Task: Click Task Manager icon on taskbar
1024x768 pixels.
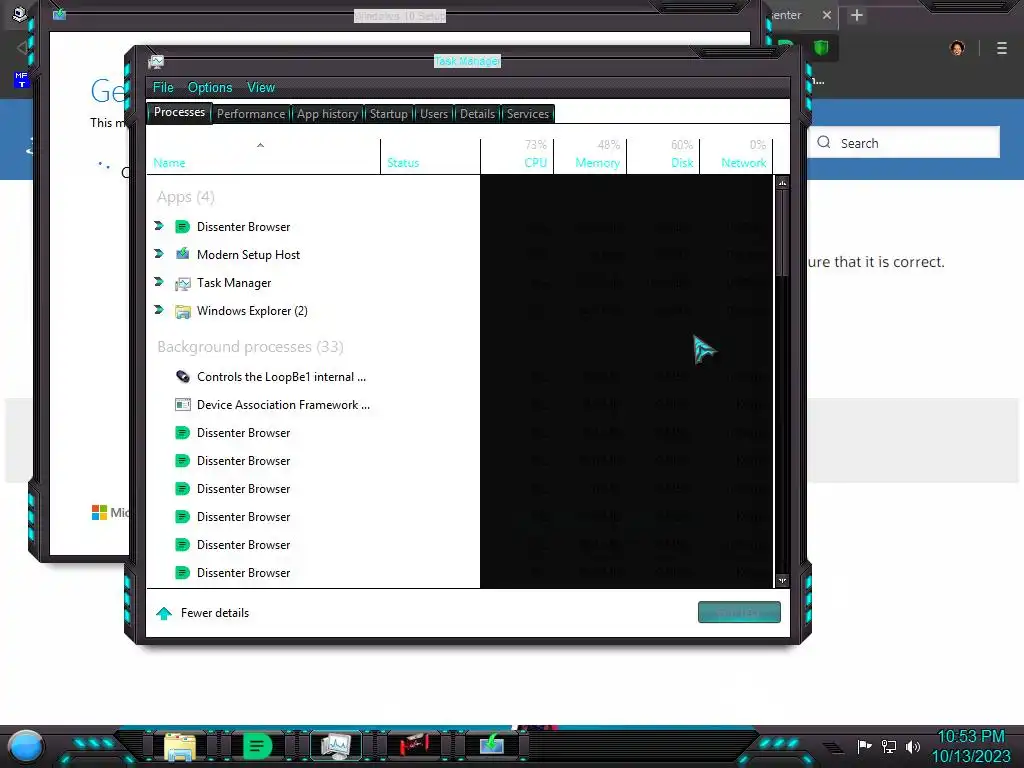Action: 335,746
